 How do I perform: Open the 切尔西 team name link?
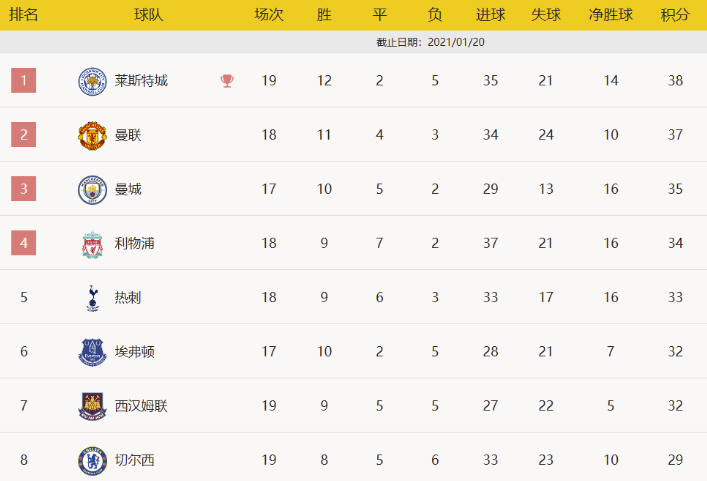[134, 460]
